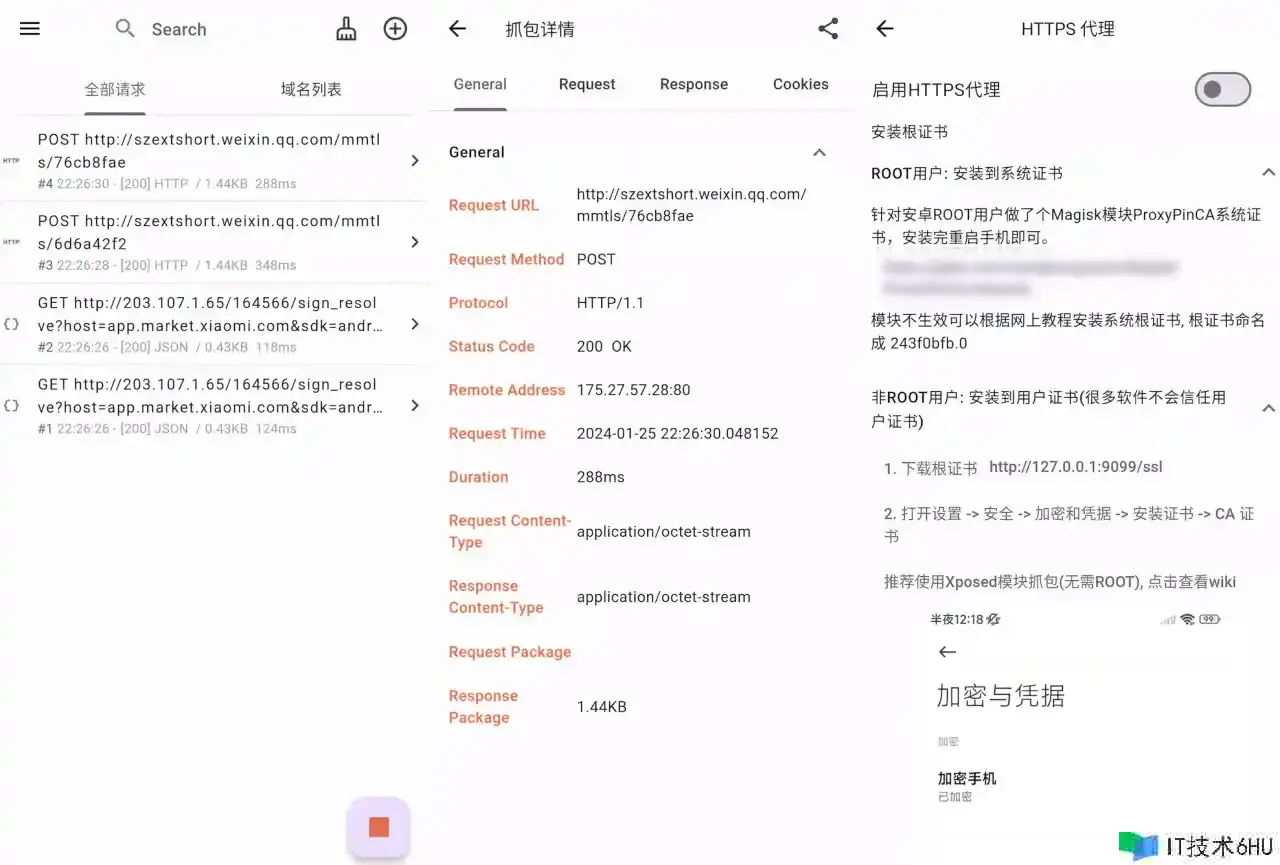Clear requests with the broom icon
Image resolution: width=1280 pixels, height=865 pixels.
point(346,29)
